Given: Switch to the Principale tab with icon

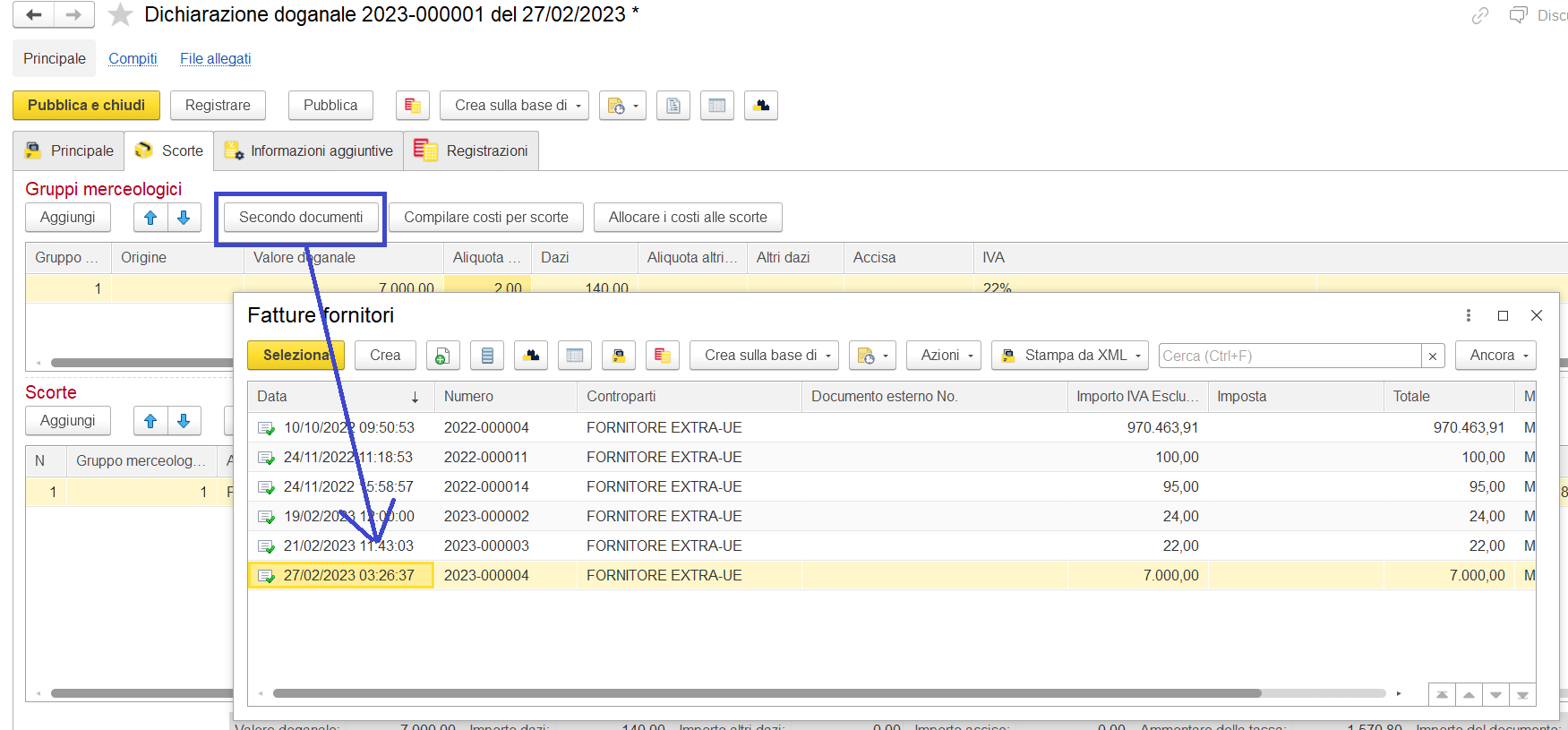Looking at the screenshot, I should [x=69, y=150].
